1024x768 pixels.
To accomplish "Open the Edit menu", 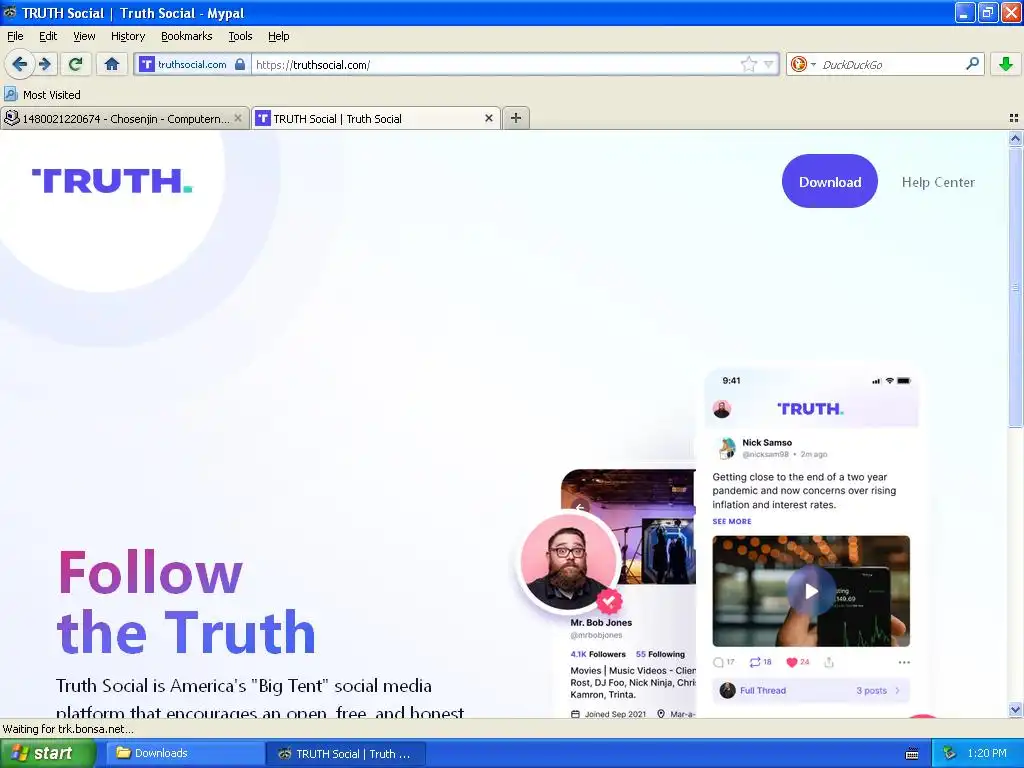I will [48, 36].
